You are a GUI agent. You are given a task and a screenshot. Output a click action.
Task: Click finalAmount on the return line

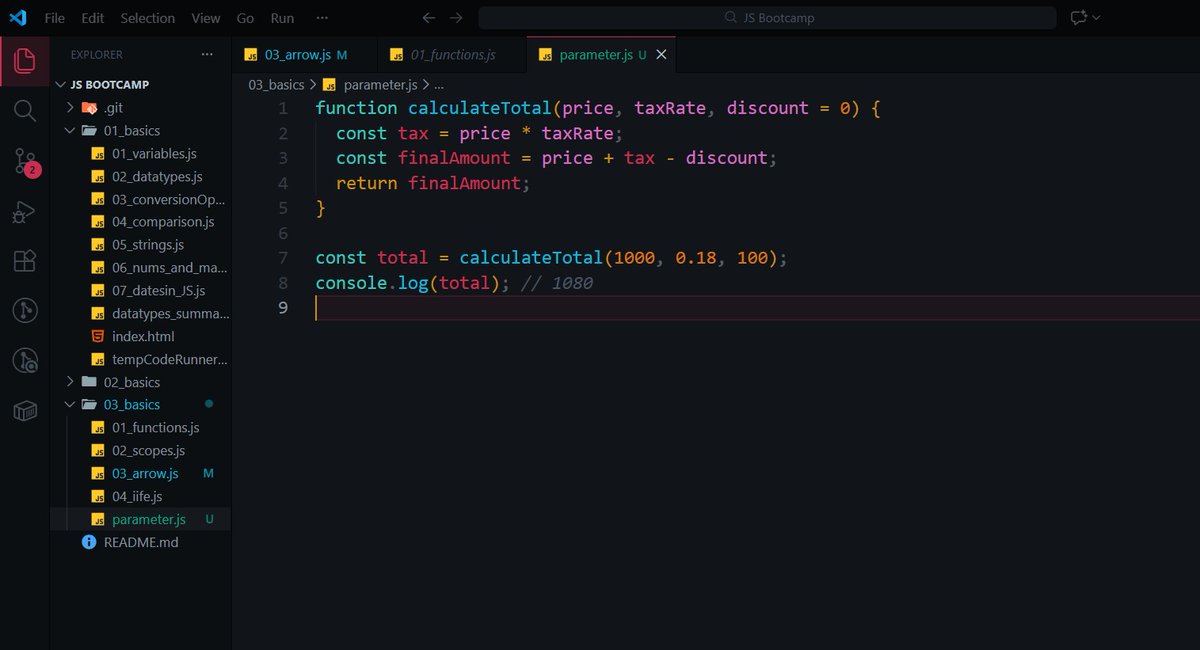[x=465, y=183]
